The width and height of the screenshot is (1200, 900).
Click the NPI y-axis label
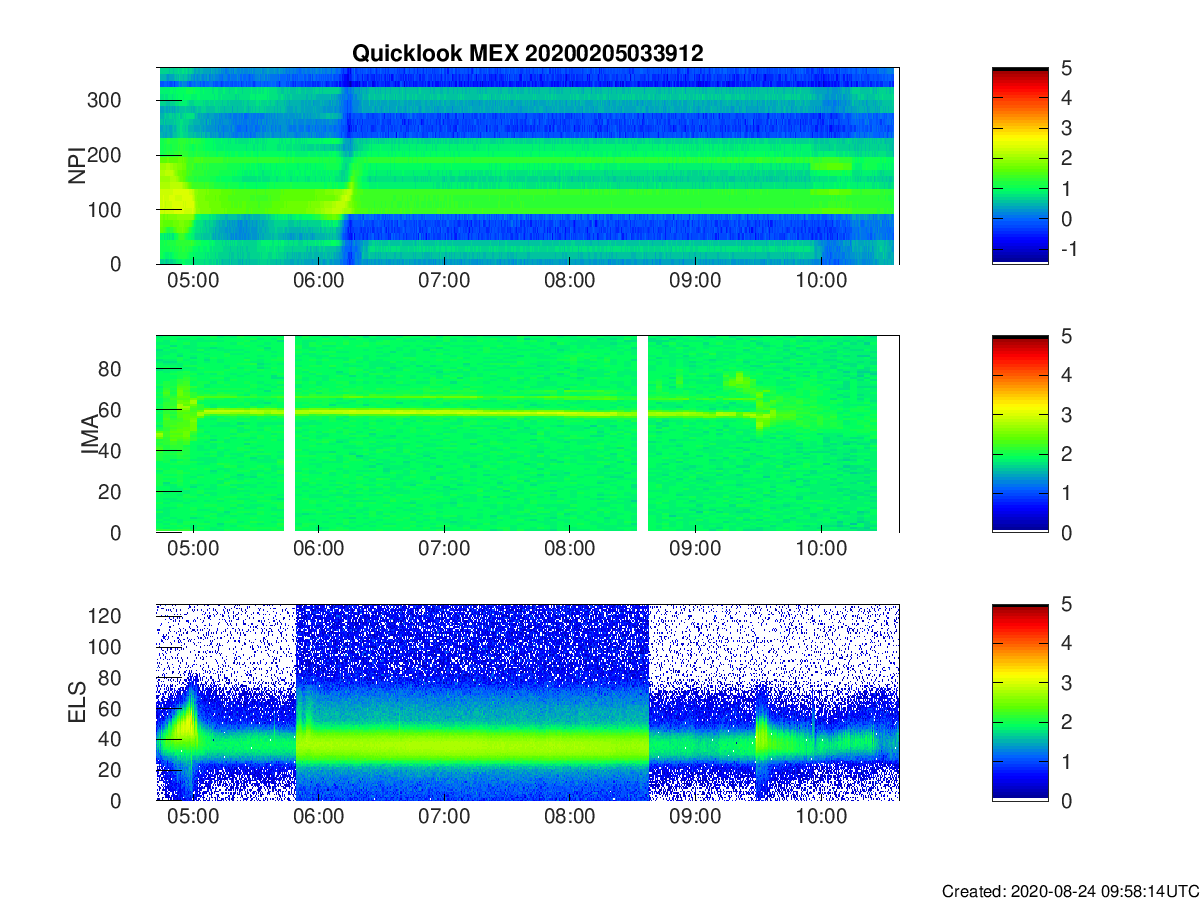[x=76, y=166]
